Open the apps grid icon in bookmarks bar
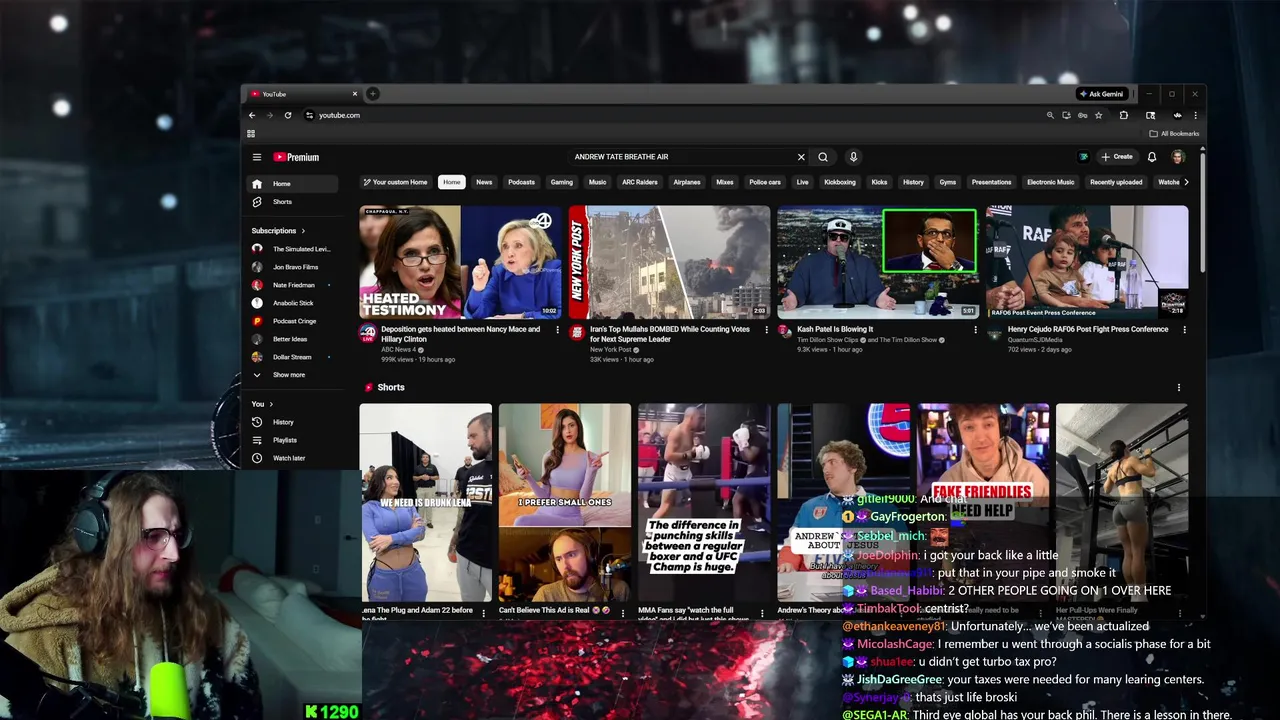Image resolution: width=1280 pixels, height=720 pixels. point(251,133)
